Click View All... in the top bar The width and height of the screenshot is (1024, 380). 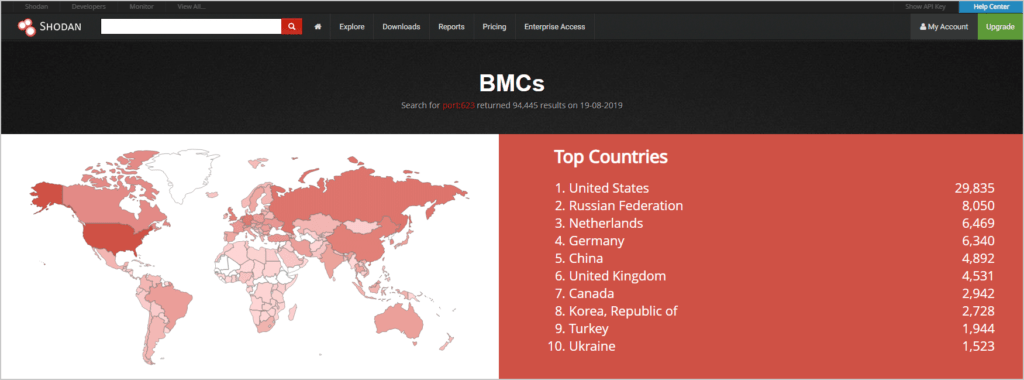pos(191,7)
